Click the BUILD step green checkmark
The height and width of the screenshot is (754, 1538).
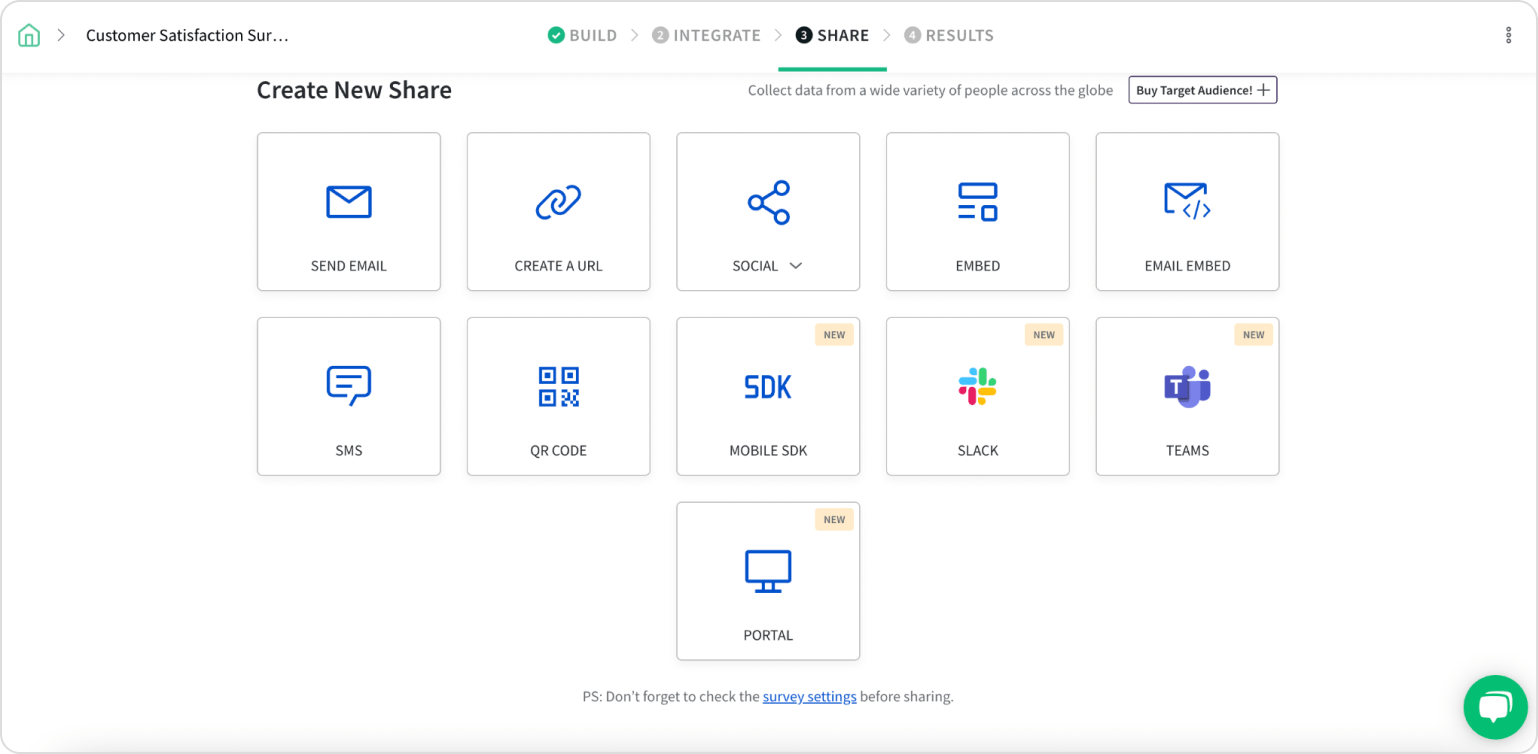tap(556, 35)
